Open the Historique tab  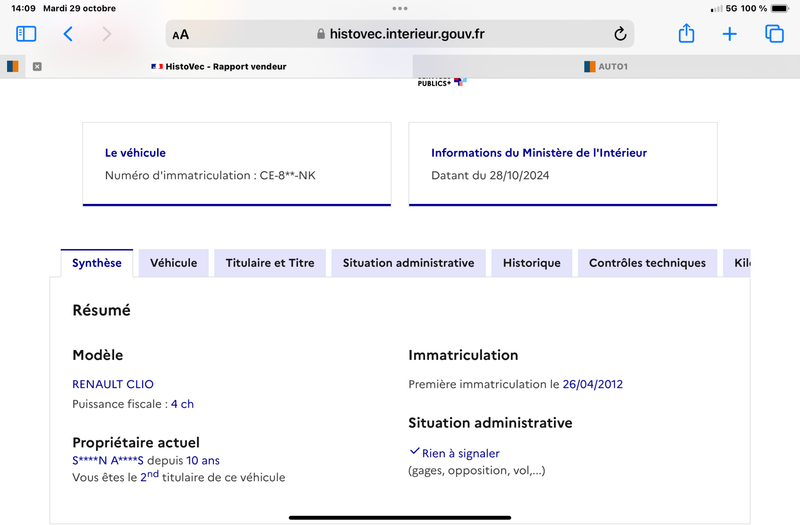532,263
